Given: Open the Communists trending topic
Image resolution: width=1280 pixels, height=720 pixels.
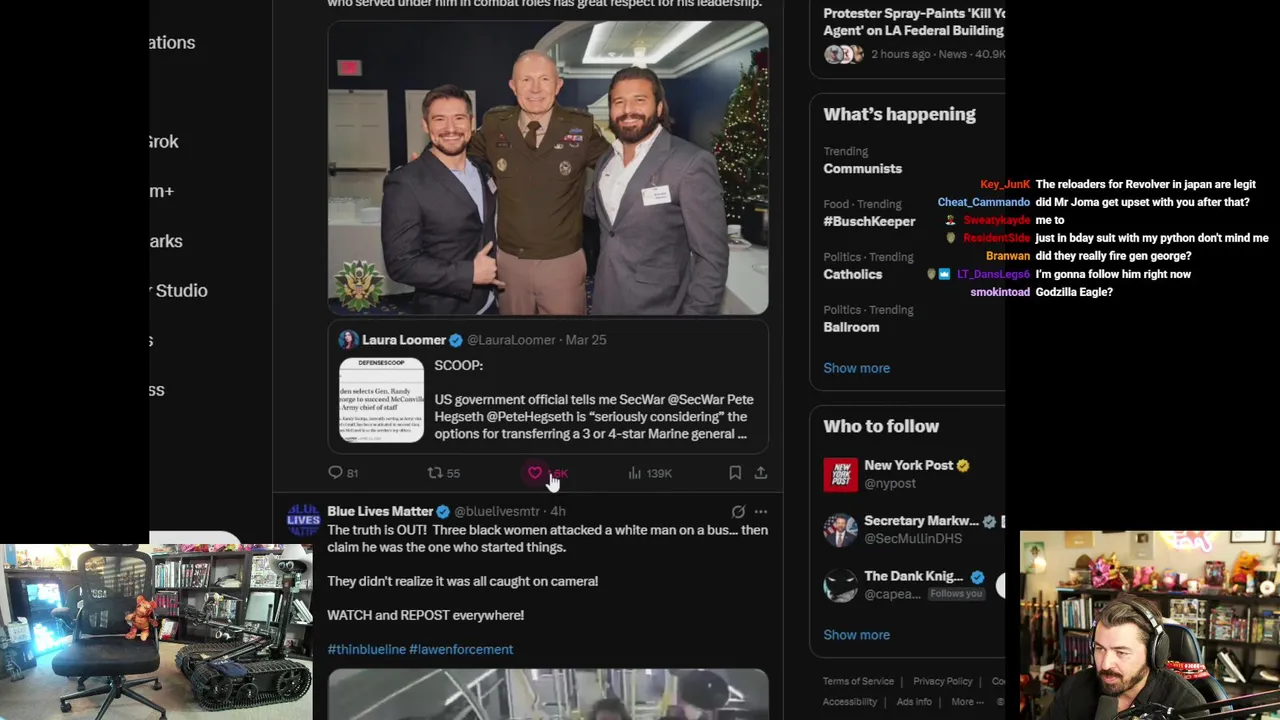Looking at the screenshot, I should click(862, 169).
